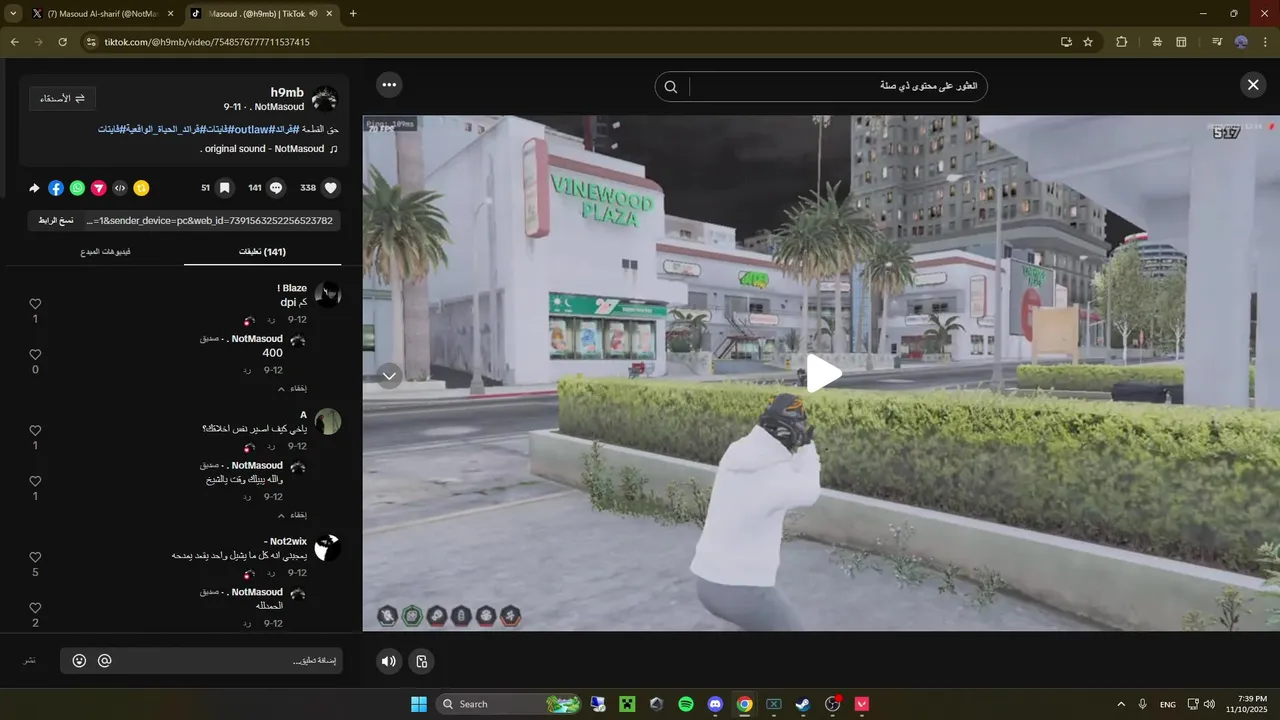Go to the next video with down chevron
Screen dimensions: 1280x720
[x=390, y=376]
